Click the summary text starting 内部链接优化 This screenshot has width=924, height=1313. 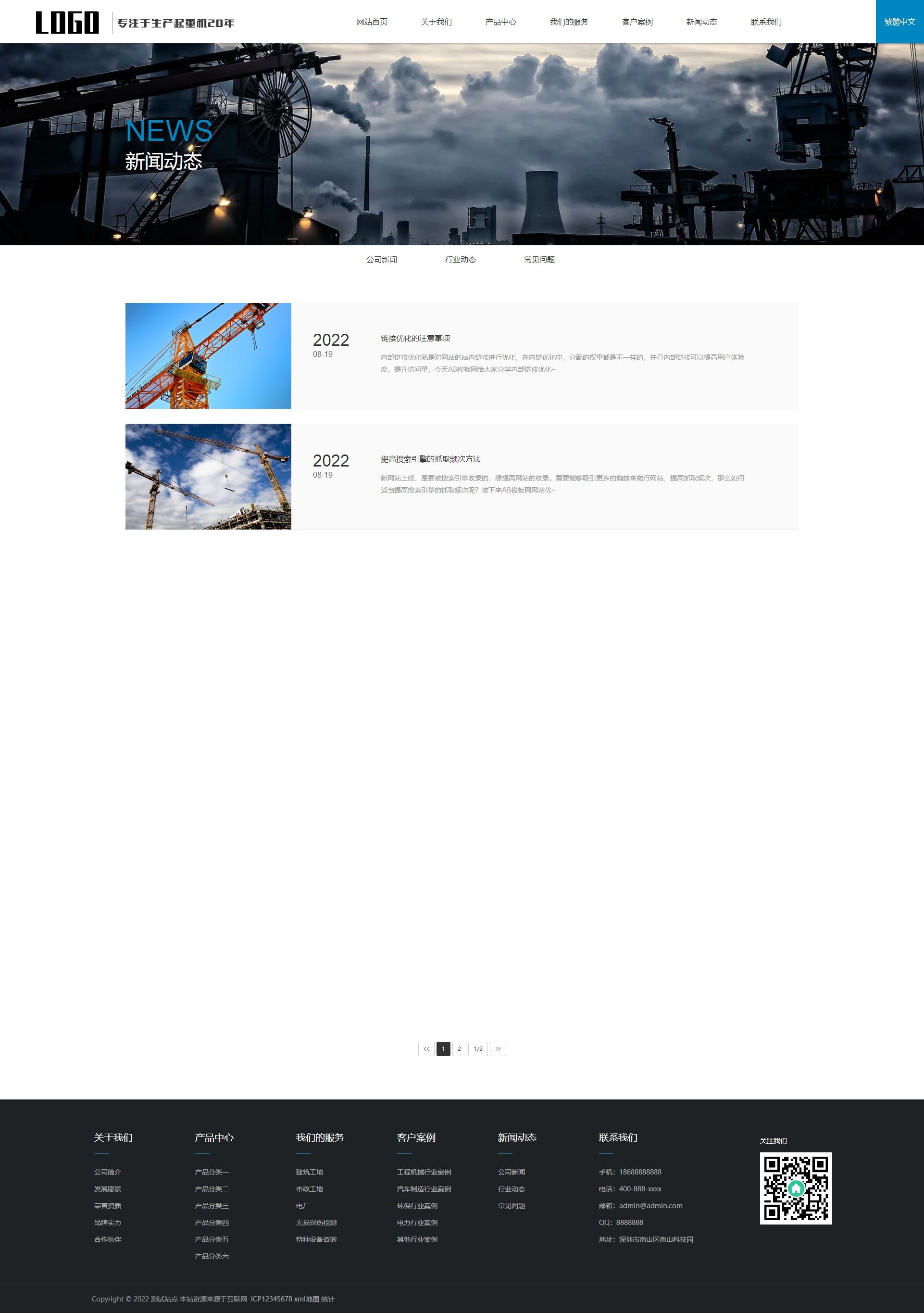pos(562,363)
